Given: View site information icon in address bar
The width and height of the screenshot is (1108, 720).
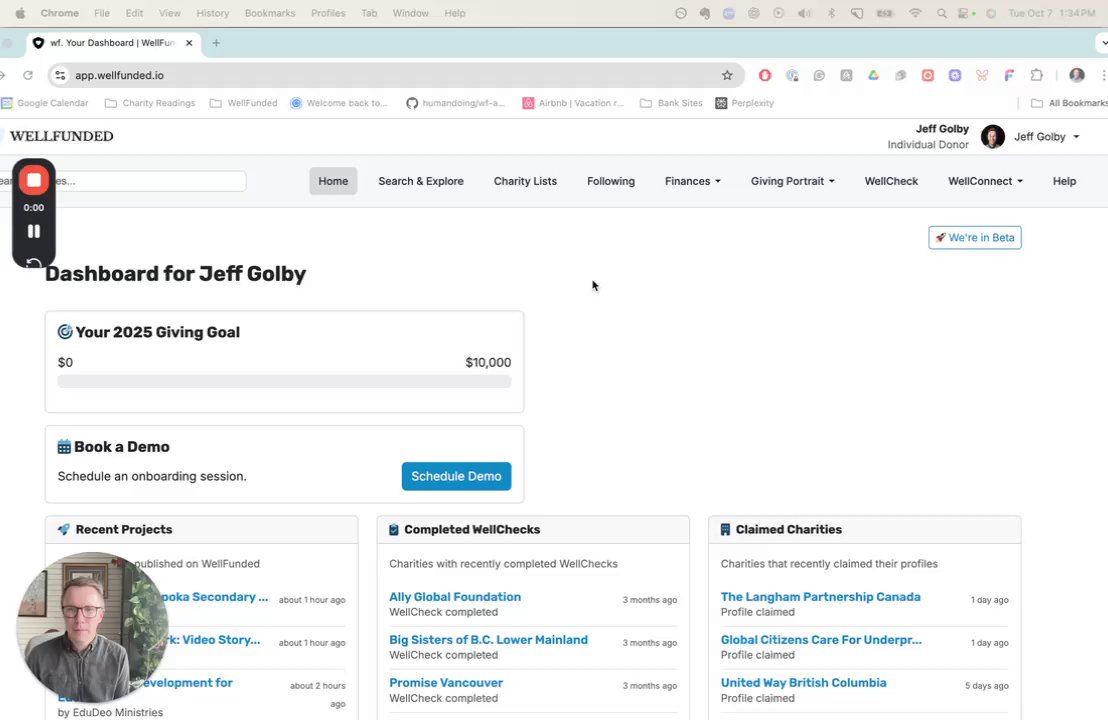Looking at the screenshot, I should (x=60, y=75).
